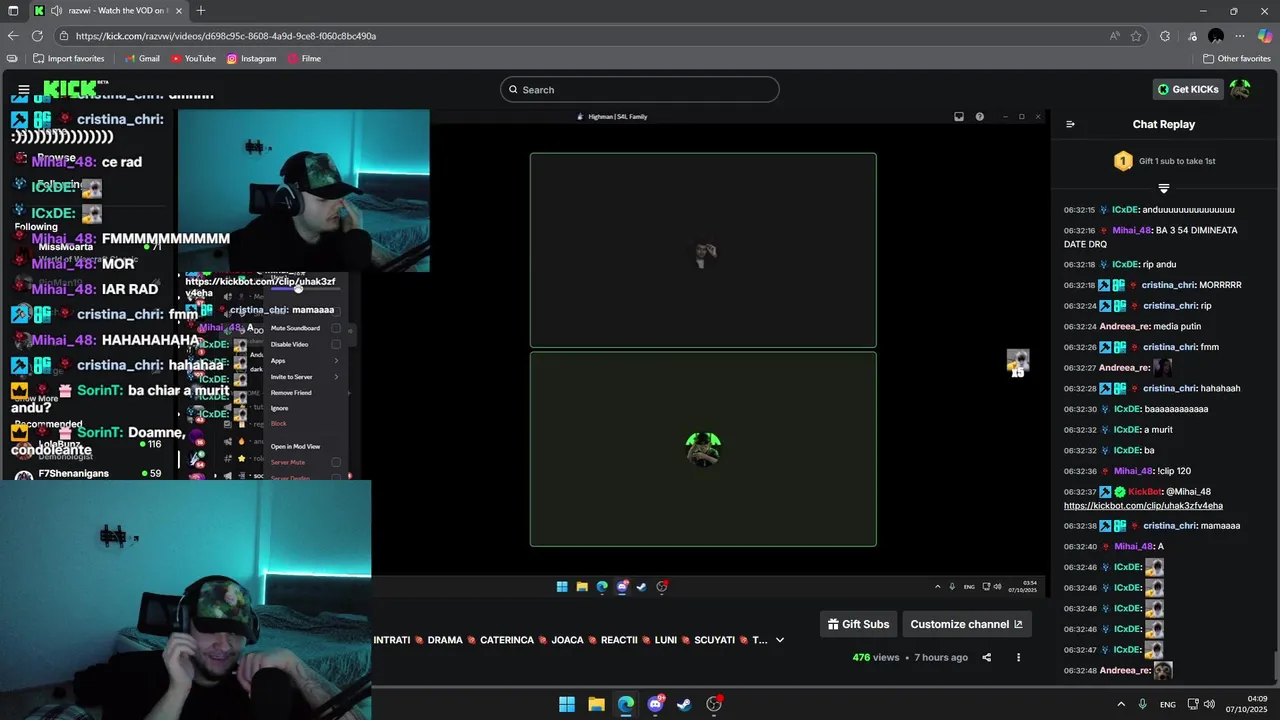Click the Customize channel button
1280x720 pixels.
[966, 624]
